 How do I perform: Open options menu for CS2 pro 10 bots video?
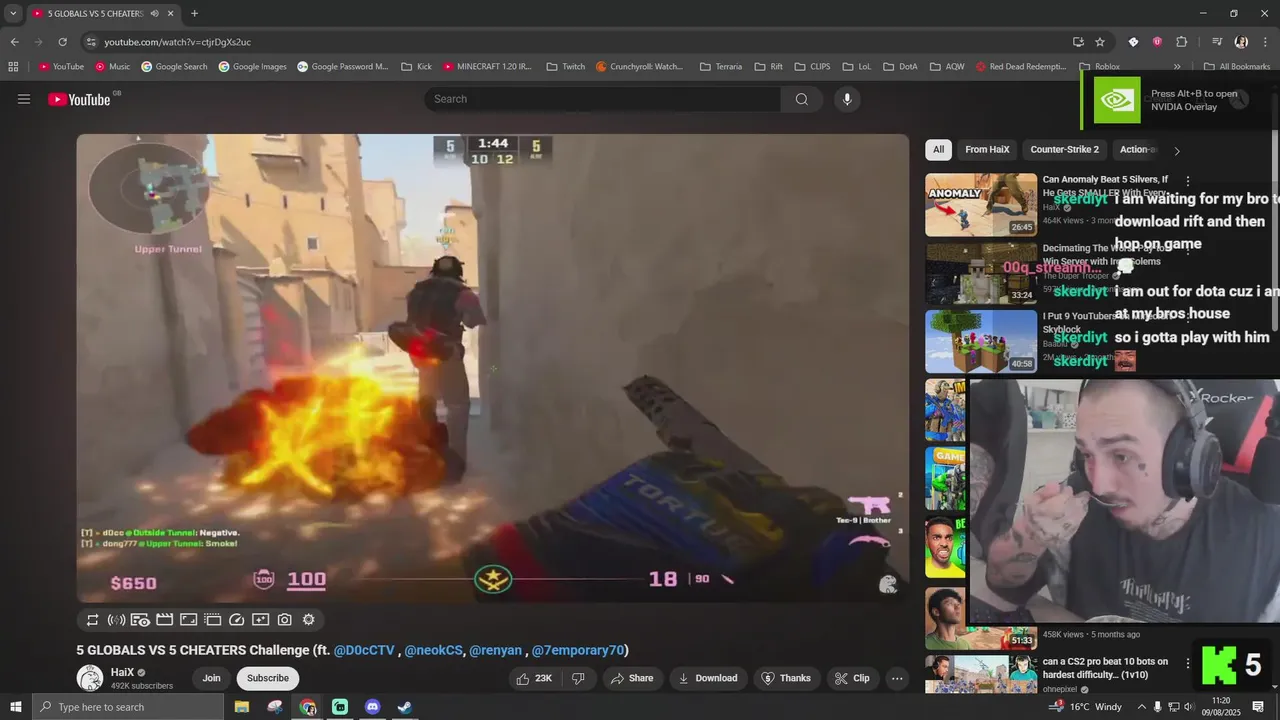coord(1187,663)
